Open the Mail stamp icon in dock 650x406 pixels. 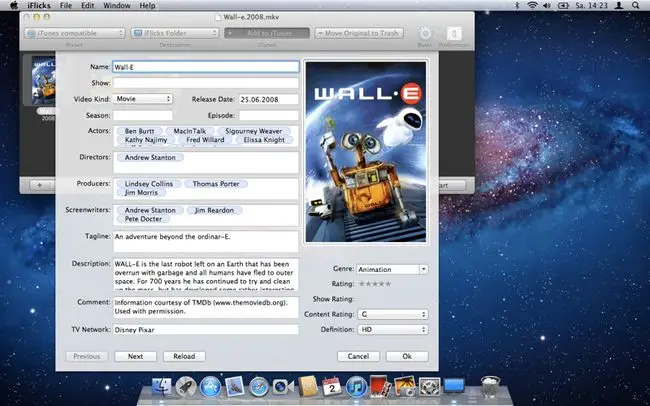tap(235, 387)
